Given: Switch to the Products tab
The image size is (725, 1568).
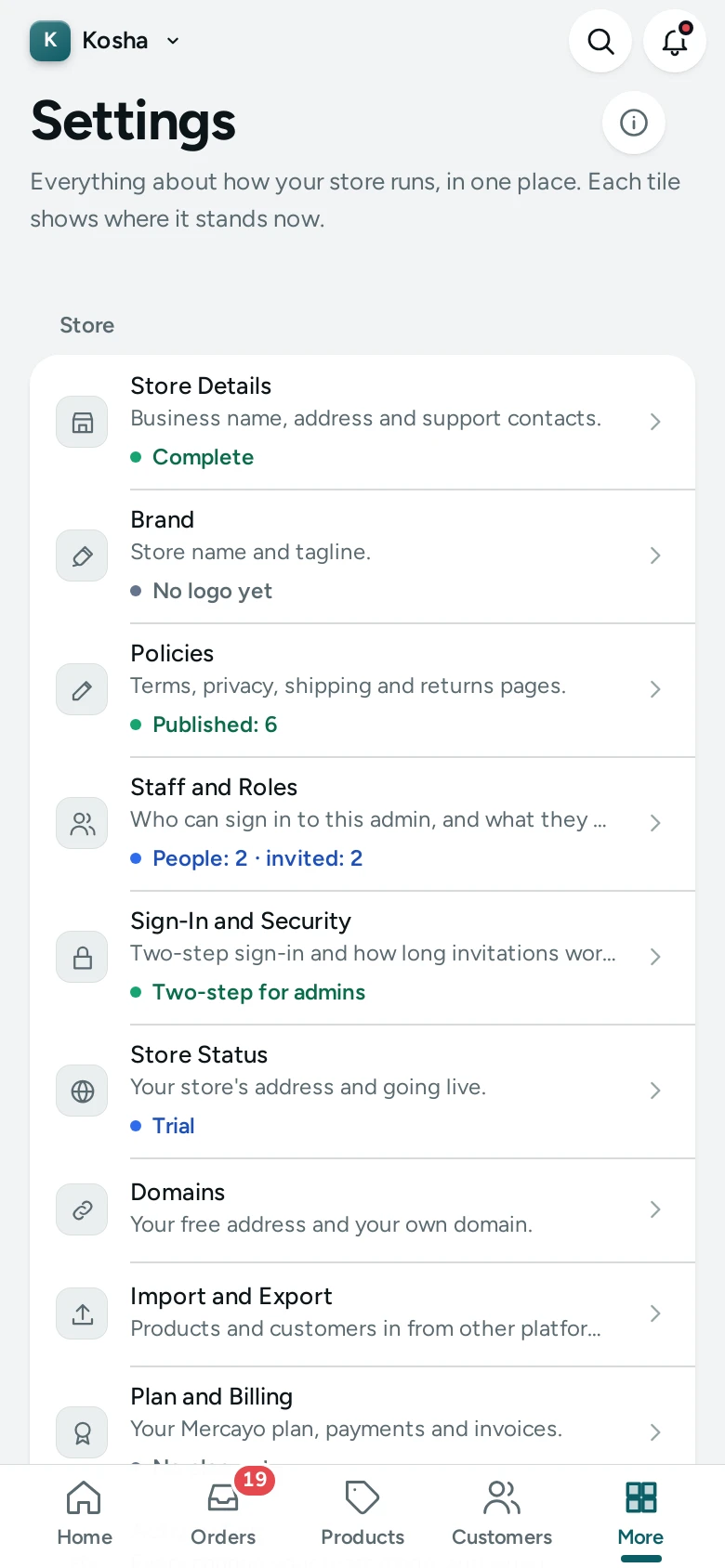Looking at the screenshot, I should point(362,1516).
